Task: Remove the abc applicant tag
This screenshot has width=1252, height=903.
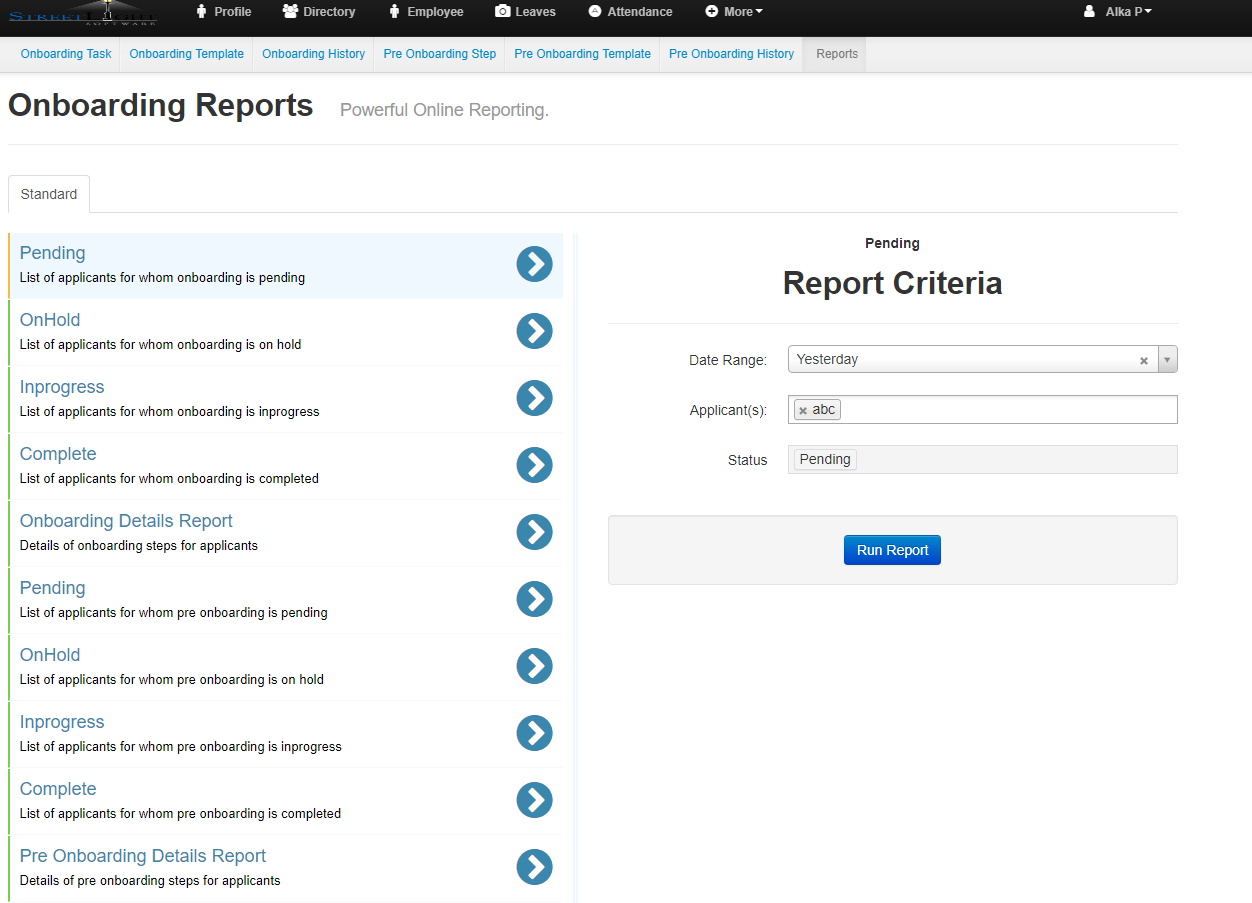Action: tap(803, 410)
